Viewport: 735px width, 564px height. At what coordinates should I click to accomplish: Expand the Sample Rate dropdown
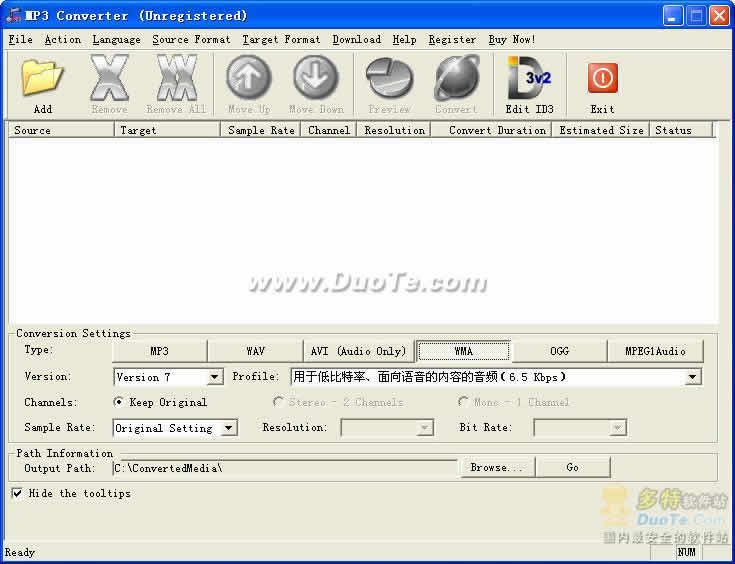[229, 428]
